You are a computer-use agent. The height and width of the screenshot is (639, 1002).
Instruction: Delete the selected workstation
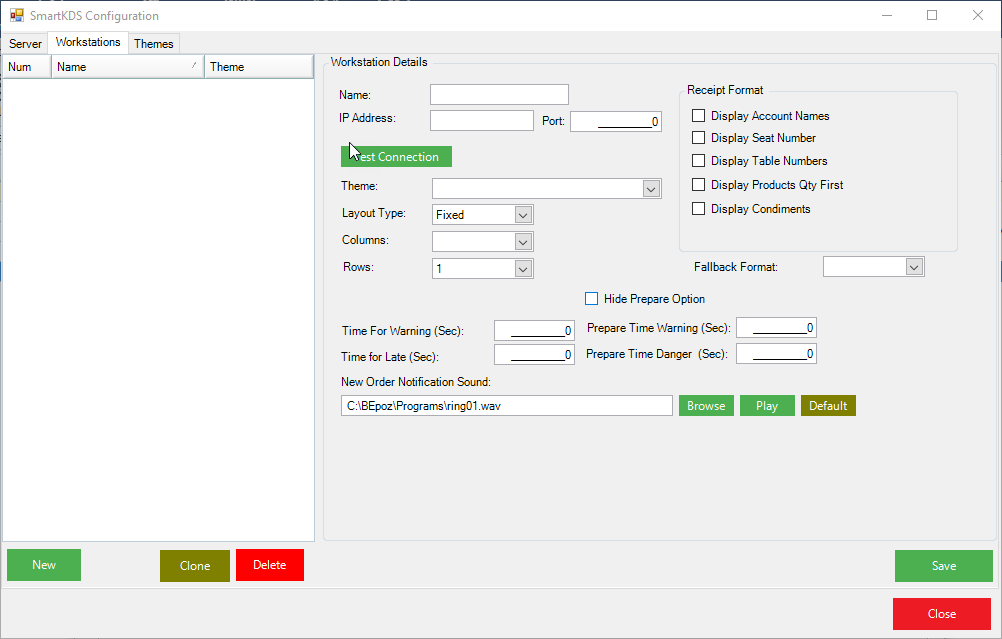point(270,565)
